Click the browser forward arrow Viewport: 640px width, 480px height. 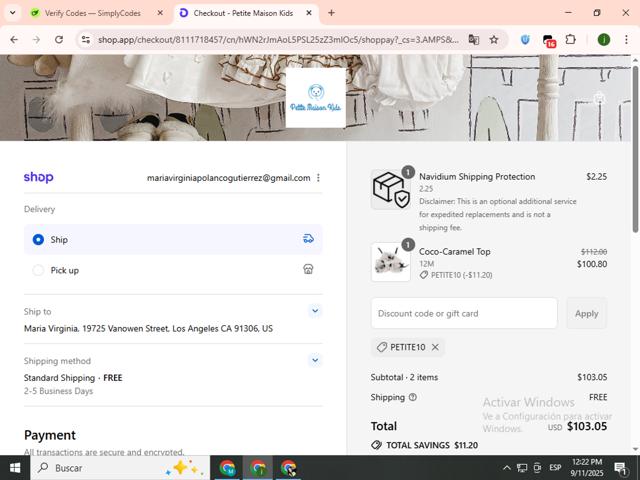tap(36, 40)
